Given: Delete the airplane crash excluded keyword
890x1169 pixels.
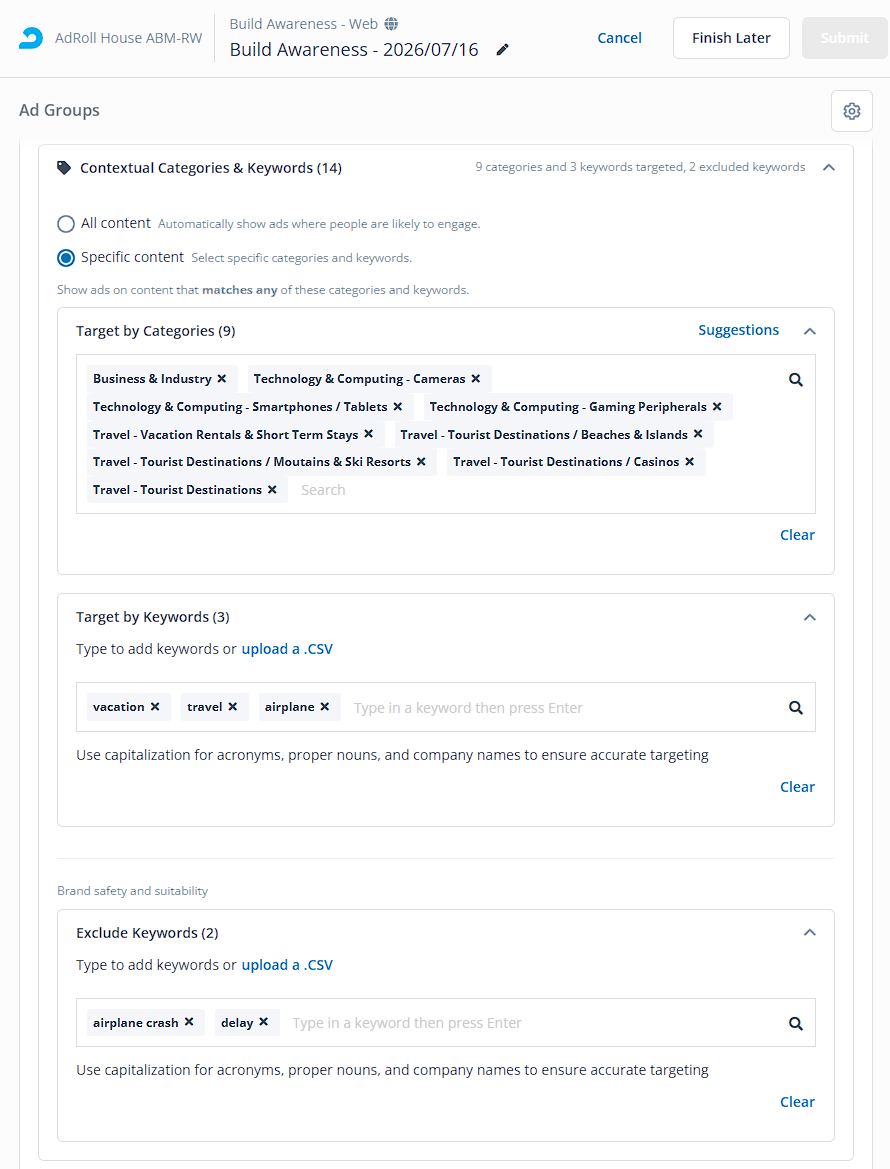Looking at the screenshot, I should click(x=189, y=1022).
